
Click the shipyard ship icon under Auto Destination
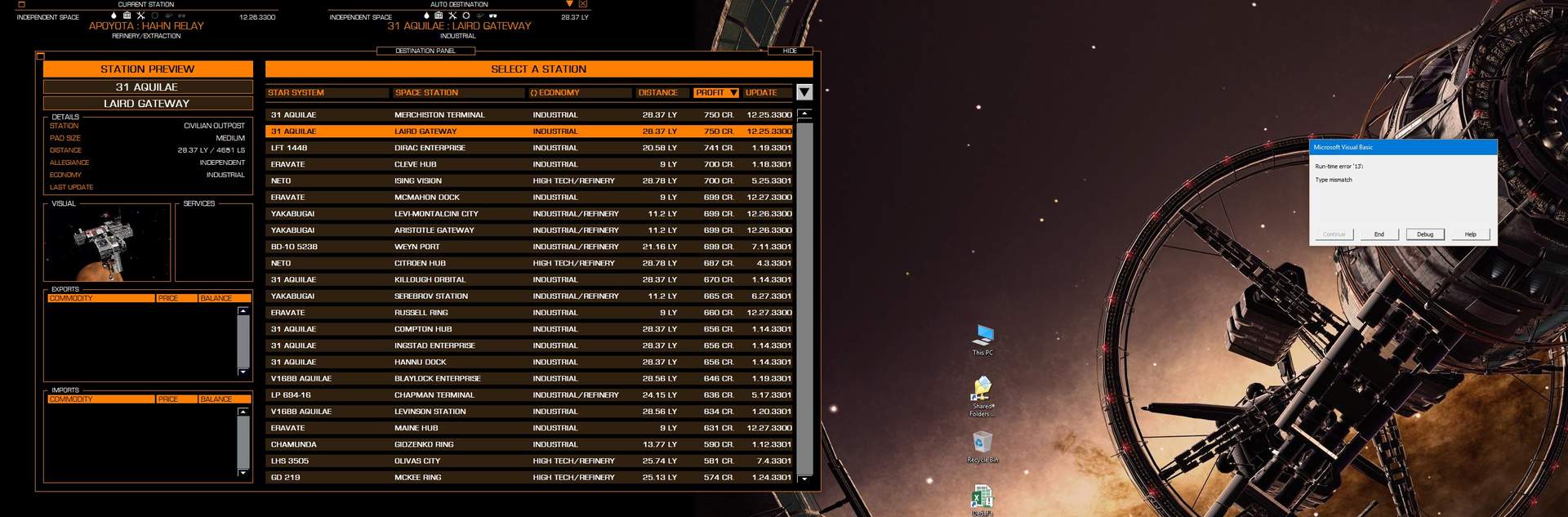click(480, 16)
